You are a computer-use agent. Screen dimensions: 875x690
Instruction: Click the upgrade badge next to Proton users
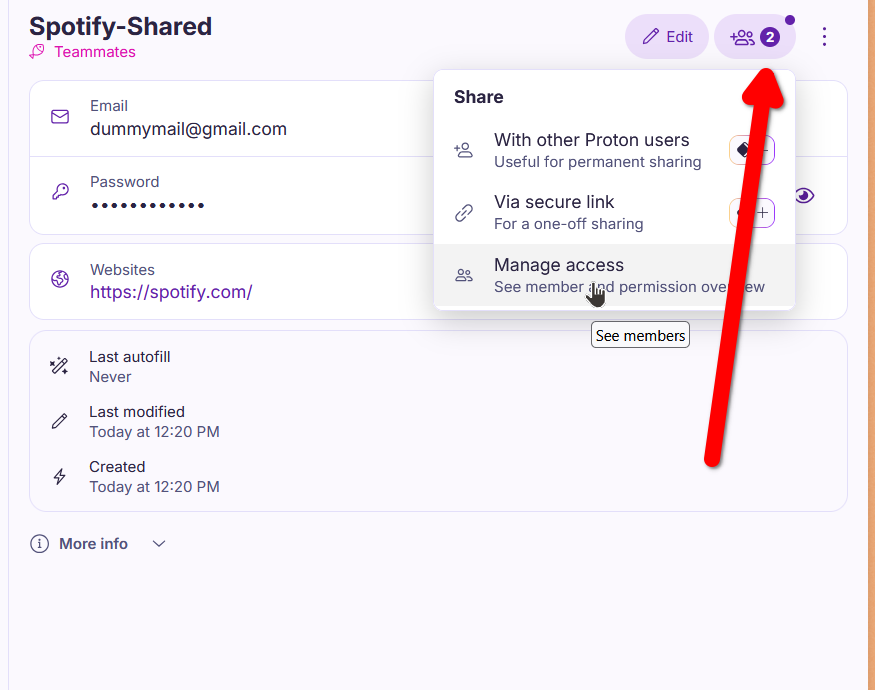coord(752,150)
